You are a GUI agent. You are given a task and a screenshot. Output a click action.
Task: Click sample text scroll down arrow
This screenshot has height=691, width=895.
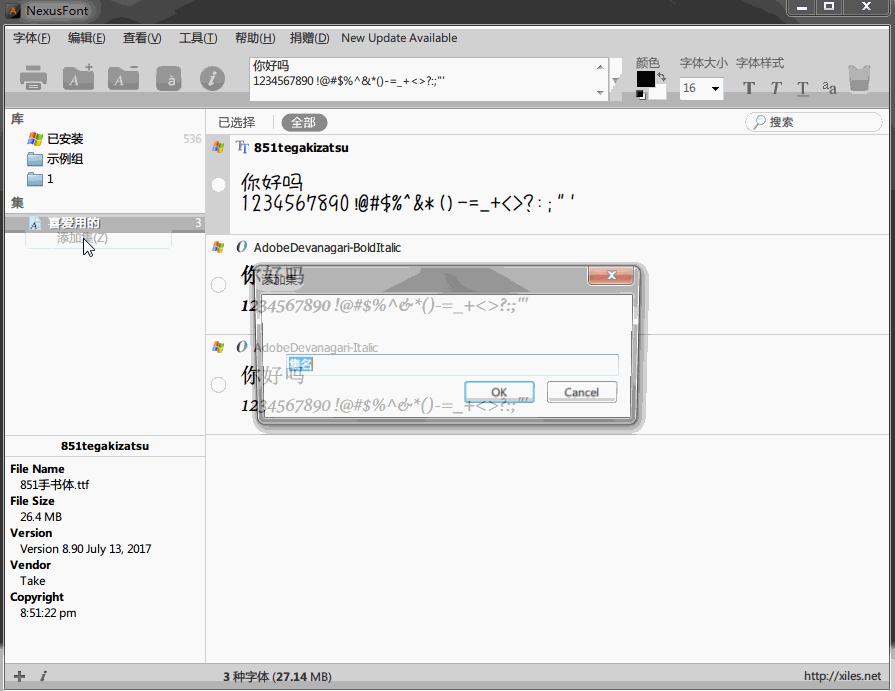[x=600, y=92]
